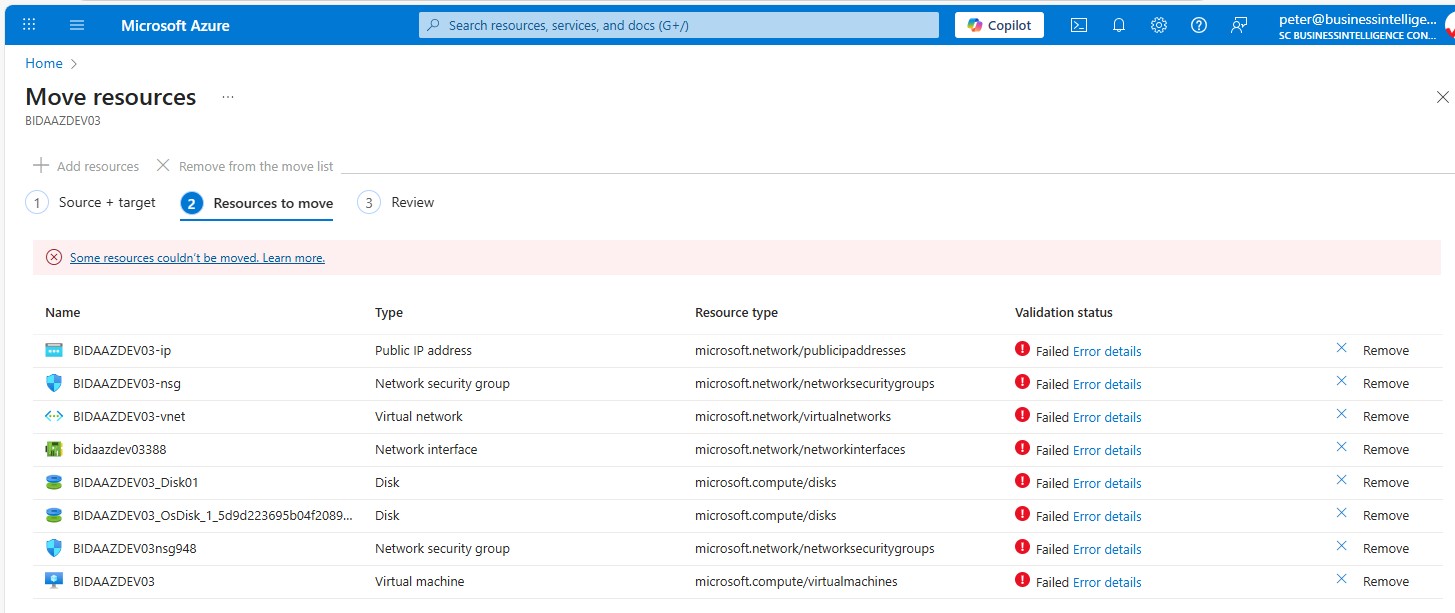The height and width of the screenshot is (613, 1455).
Task: Click Add resources
Action: point(86,166)
